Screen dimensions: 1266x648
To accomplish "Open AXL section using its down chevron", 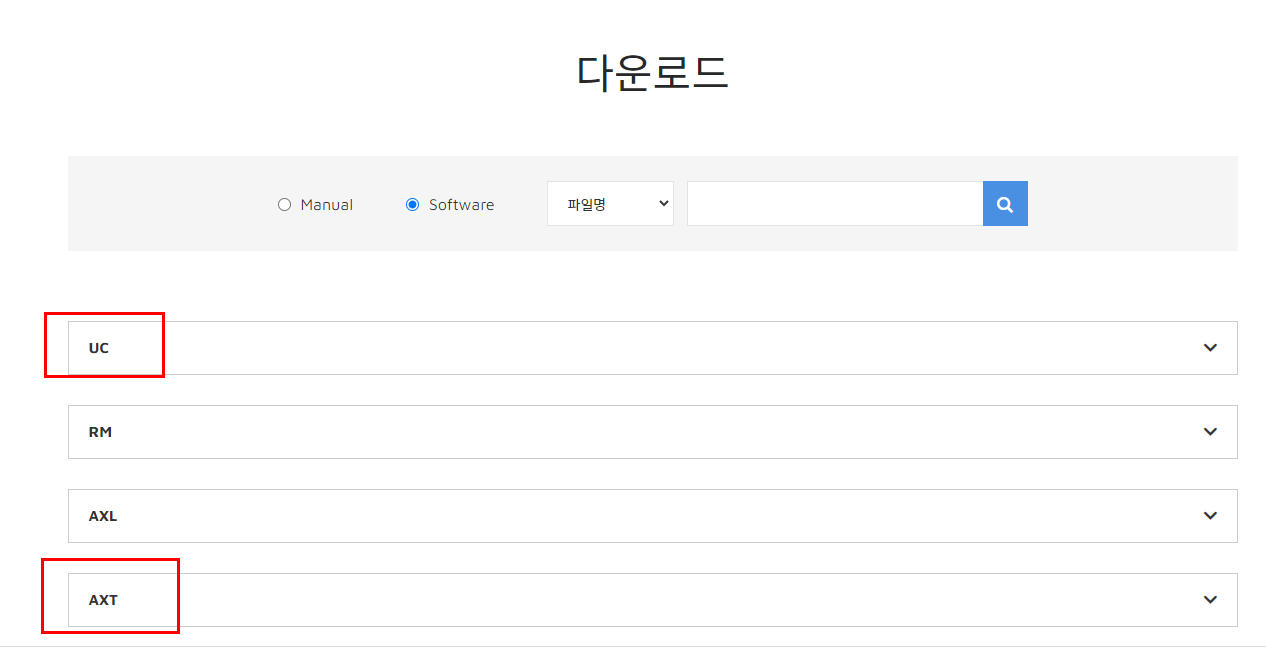I will click(x=1210, y=516).
